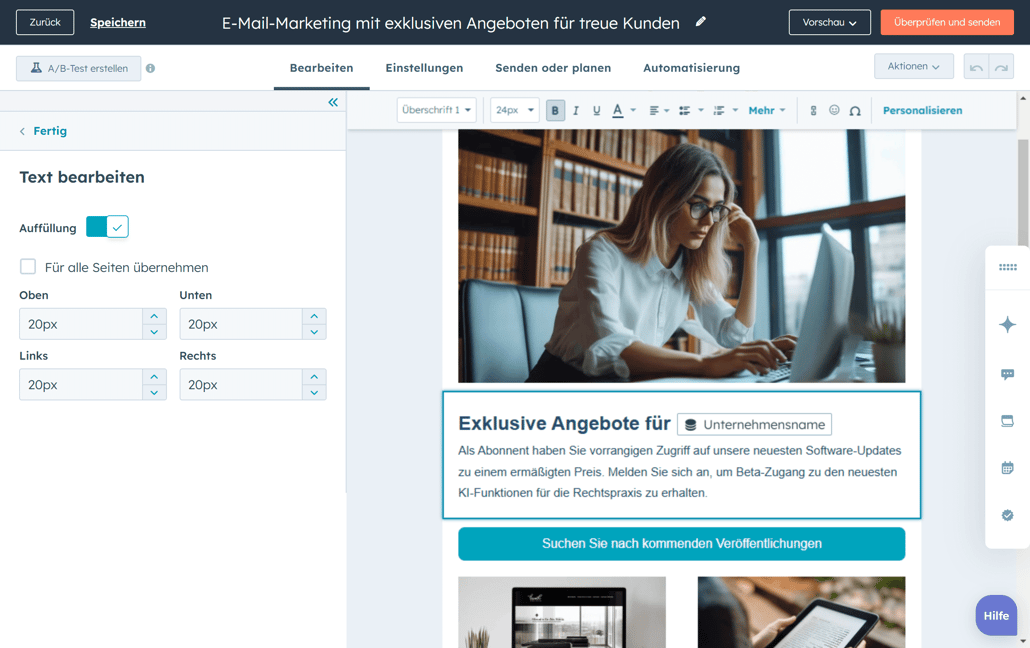Insert a link using the chain icon
1030x648 pixels.
813,110
